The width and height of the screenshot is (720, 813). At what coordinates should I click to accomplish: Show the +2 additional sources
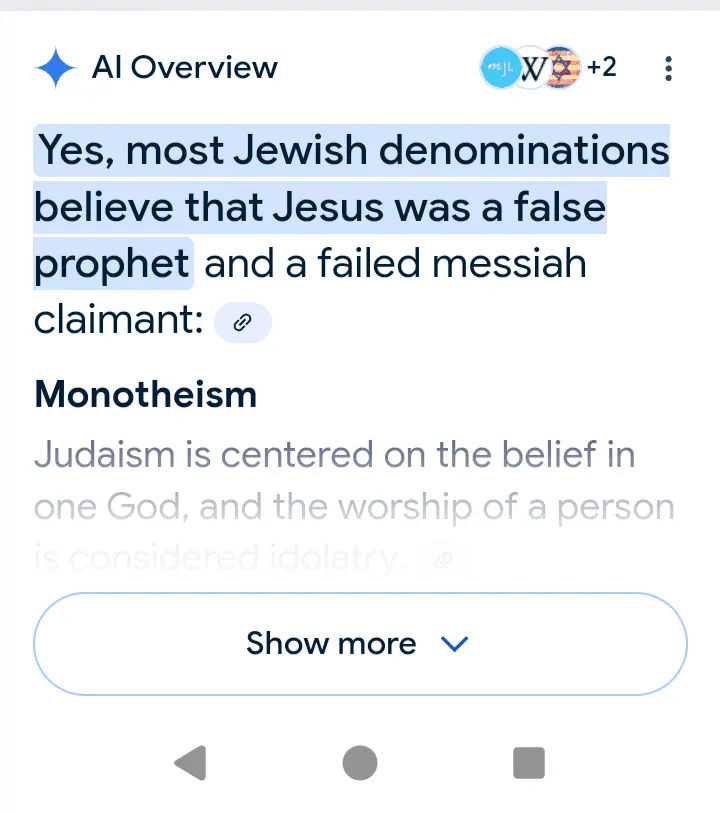602,68
